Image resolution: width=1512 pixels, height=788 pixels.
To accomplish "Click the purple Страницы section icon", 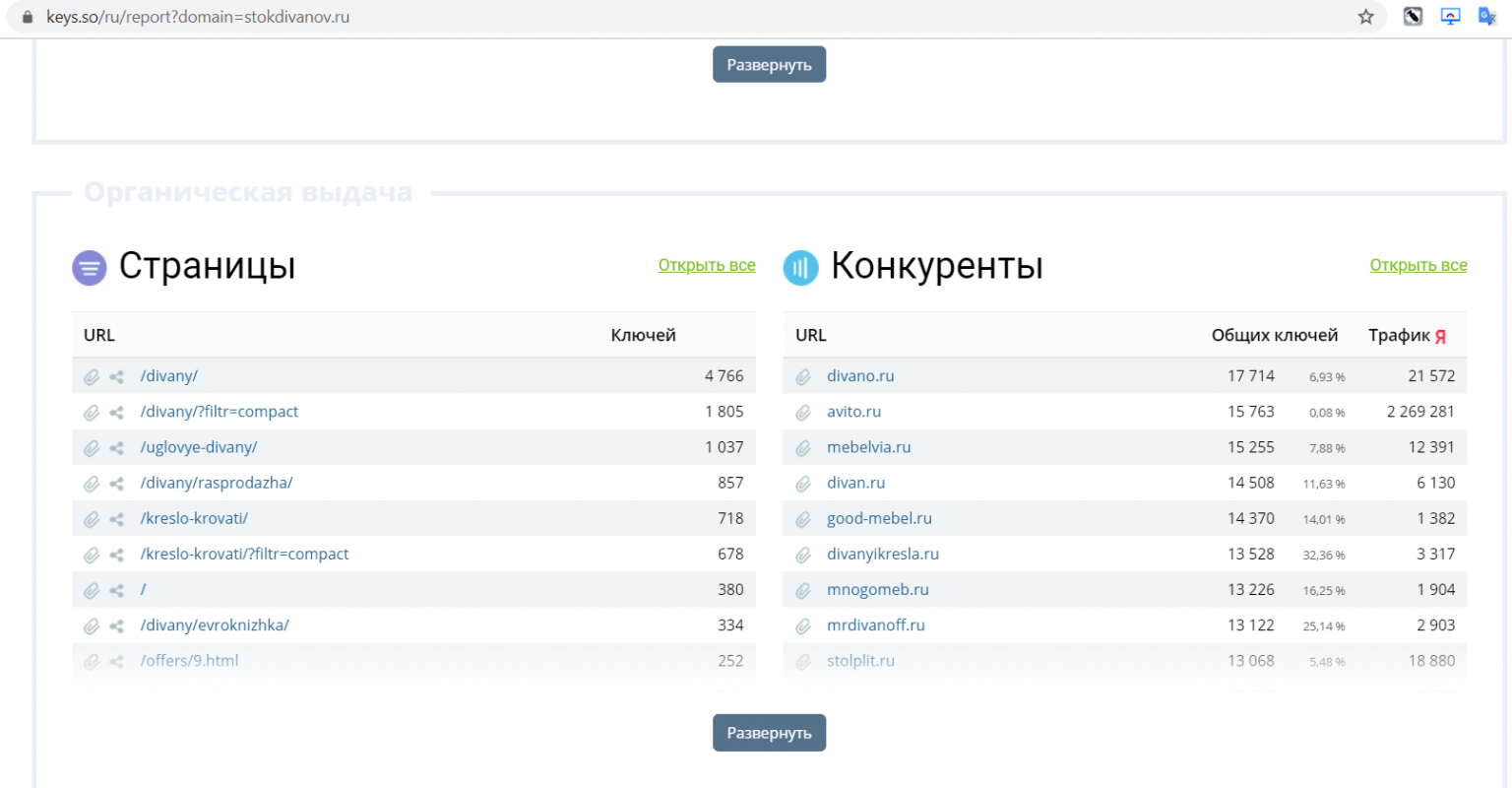I will click(90, 267).
